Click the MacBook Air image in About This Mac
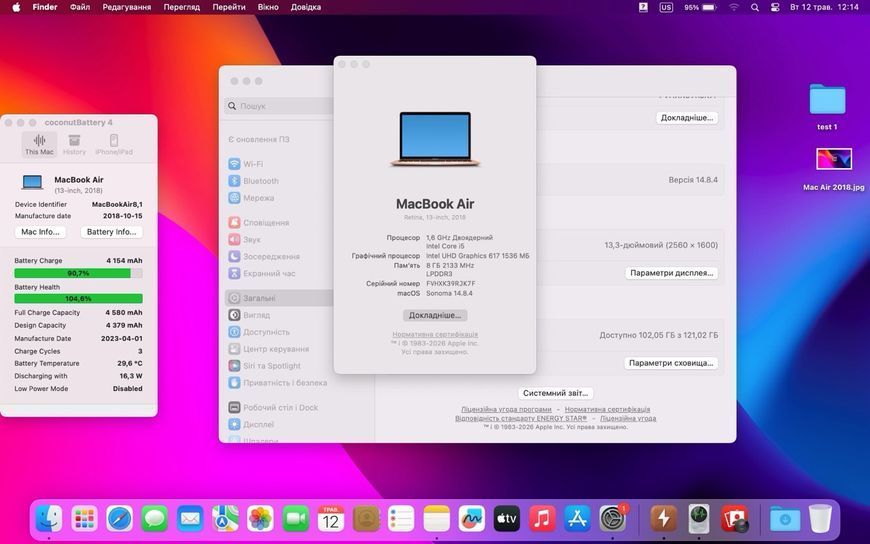This screenshot has width=870, height=544. point(435,139)
